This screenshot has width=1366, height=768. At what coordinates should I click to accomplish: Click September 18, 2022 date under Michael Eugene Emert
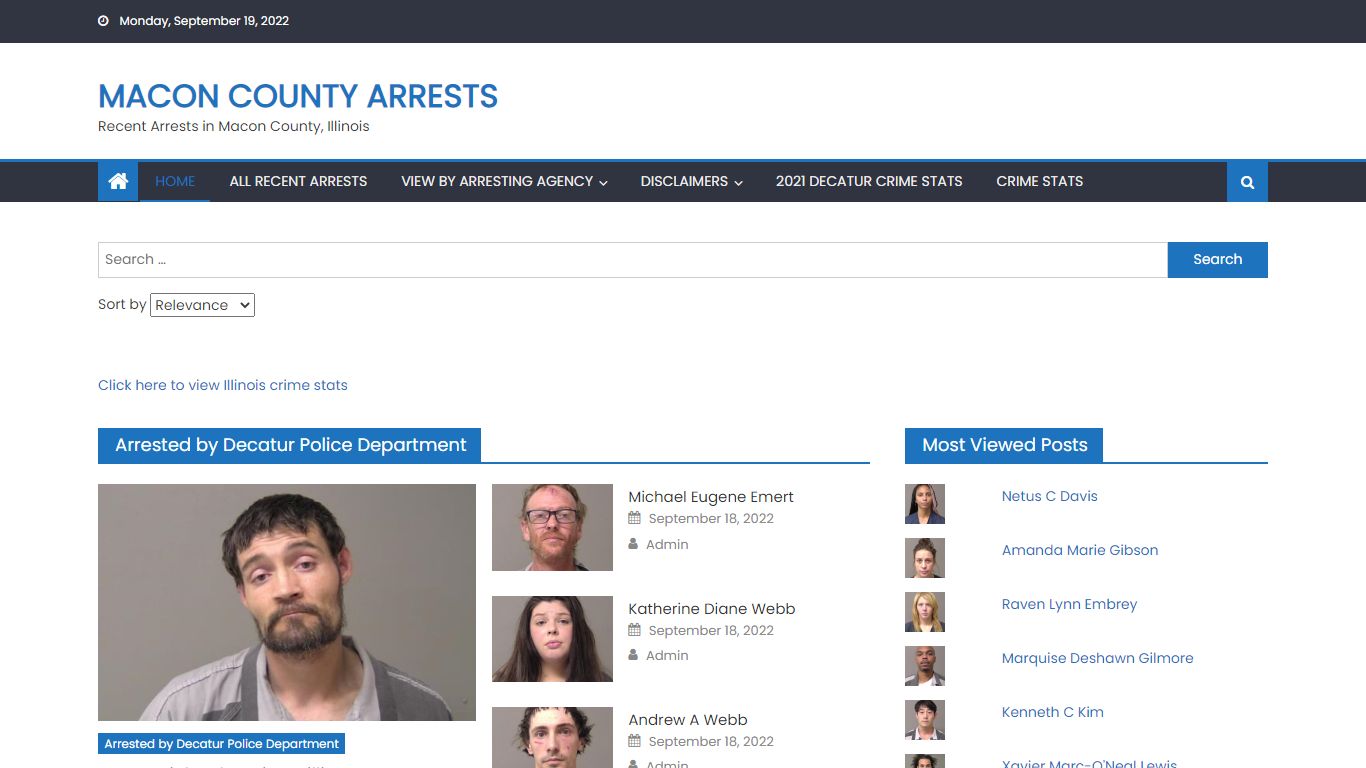pyautogui.click(x=711, y=518)
